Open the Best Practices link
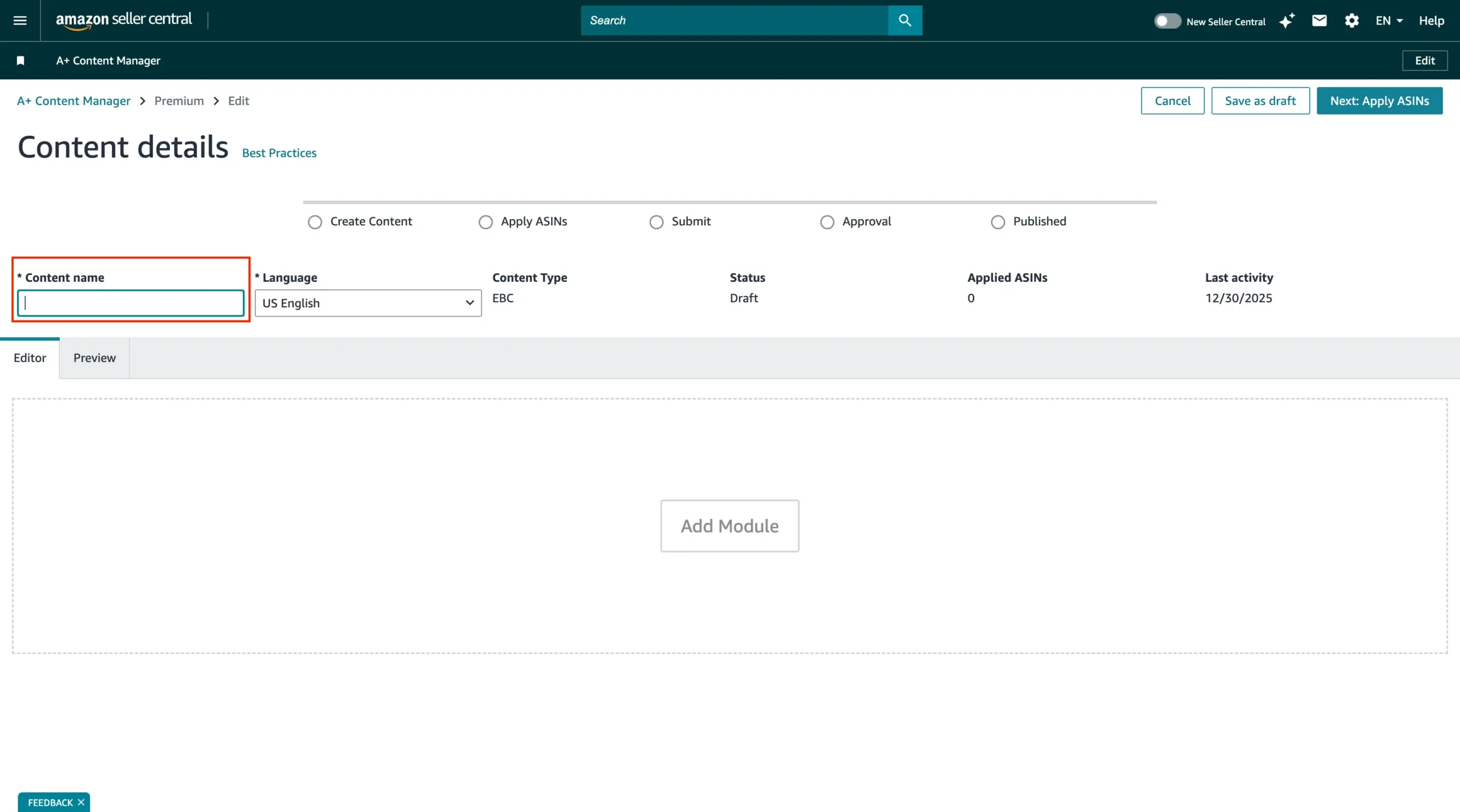 (x=279, y=153)
